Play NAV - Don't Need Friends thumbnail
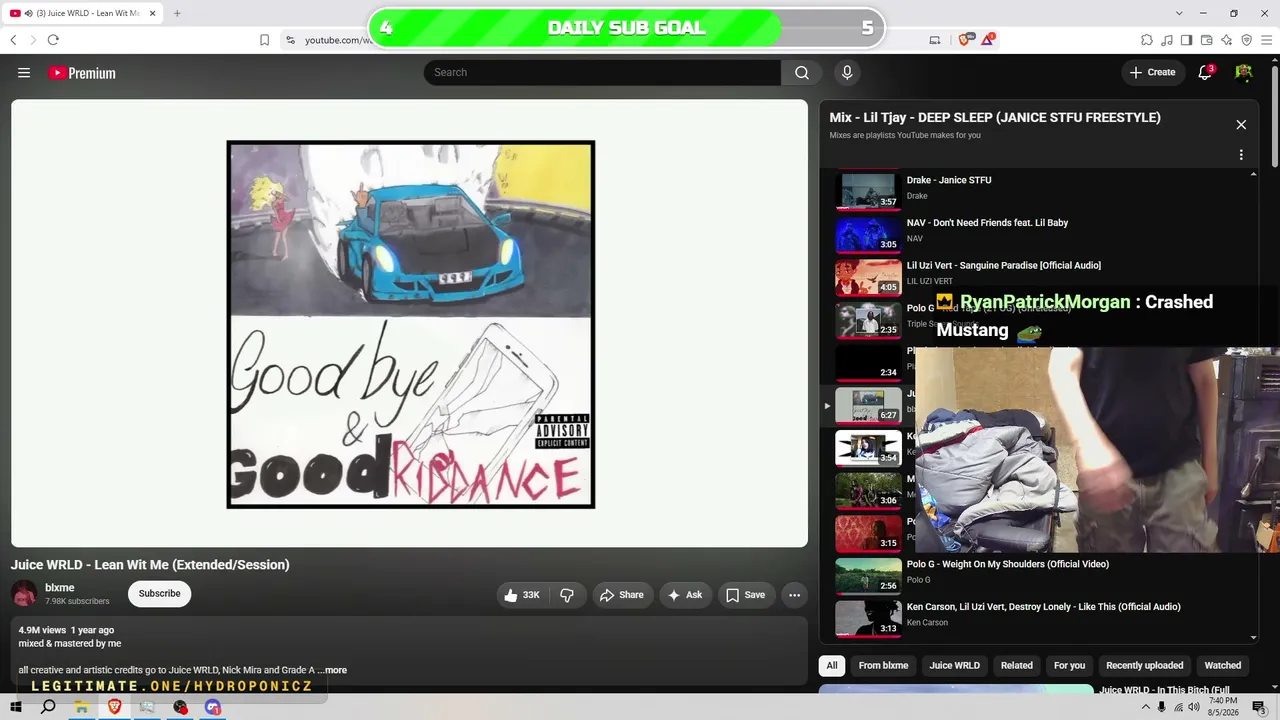 [x=868, y=234]
